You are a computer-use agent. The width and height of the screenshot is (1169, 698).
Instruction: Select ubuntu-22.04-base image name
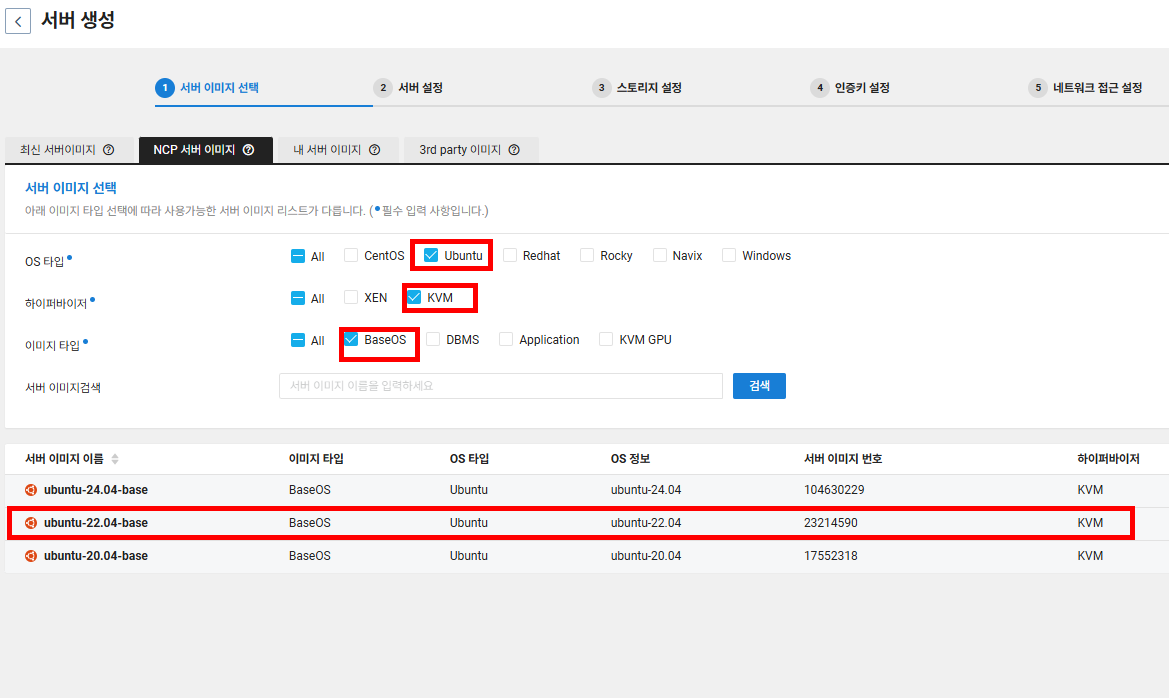pyautogui.click(x=96, y=523)
